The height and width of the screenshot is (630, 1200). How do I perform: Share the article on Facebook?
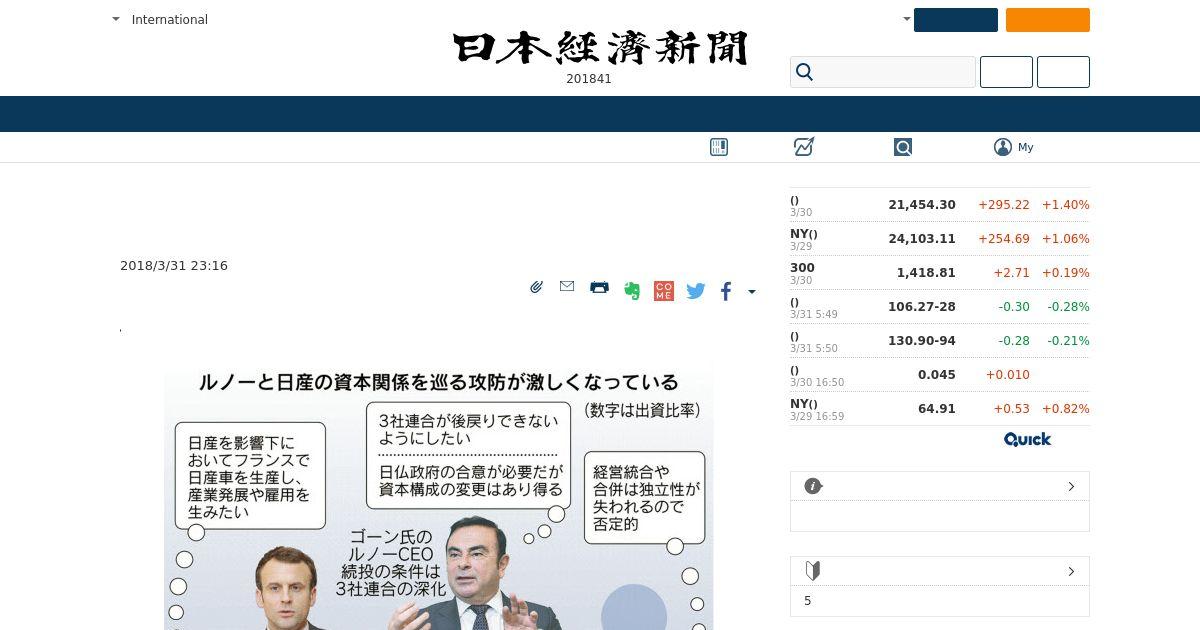click(726, 291)
